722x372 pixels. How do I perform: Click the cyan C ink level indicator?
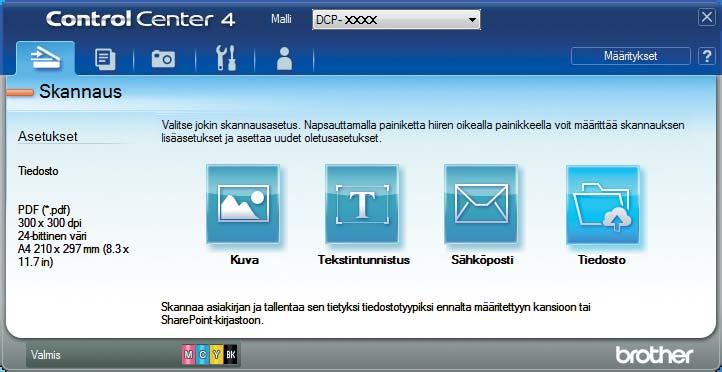[202, 355]
